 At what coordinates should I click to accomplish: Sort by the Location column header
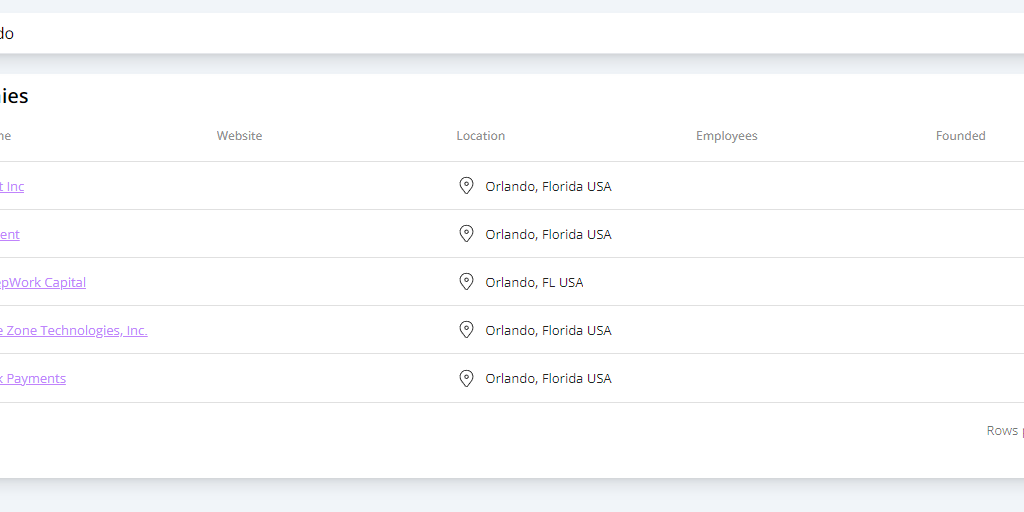[x=481, y=136]
